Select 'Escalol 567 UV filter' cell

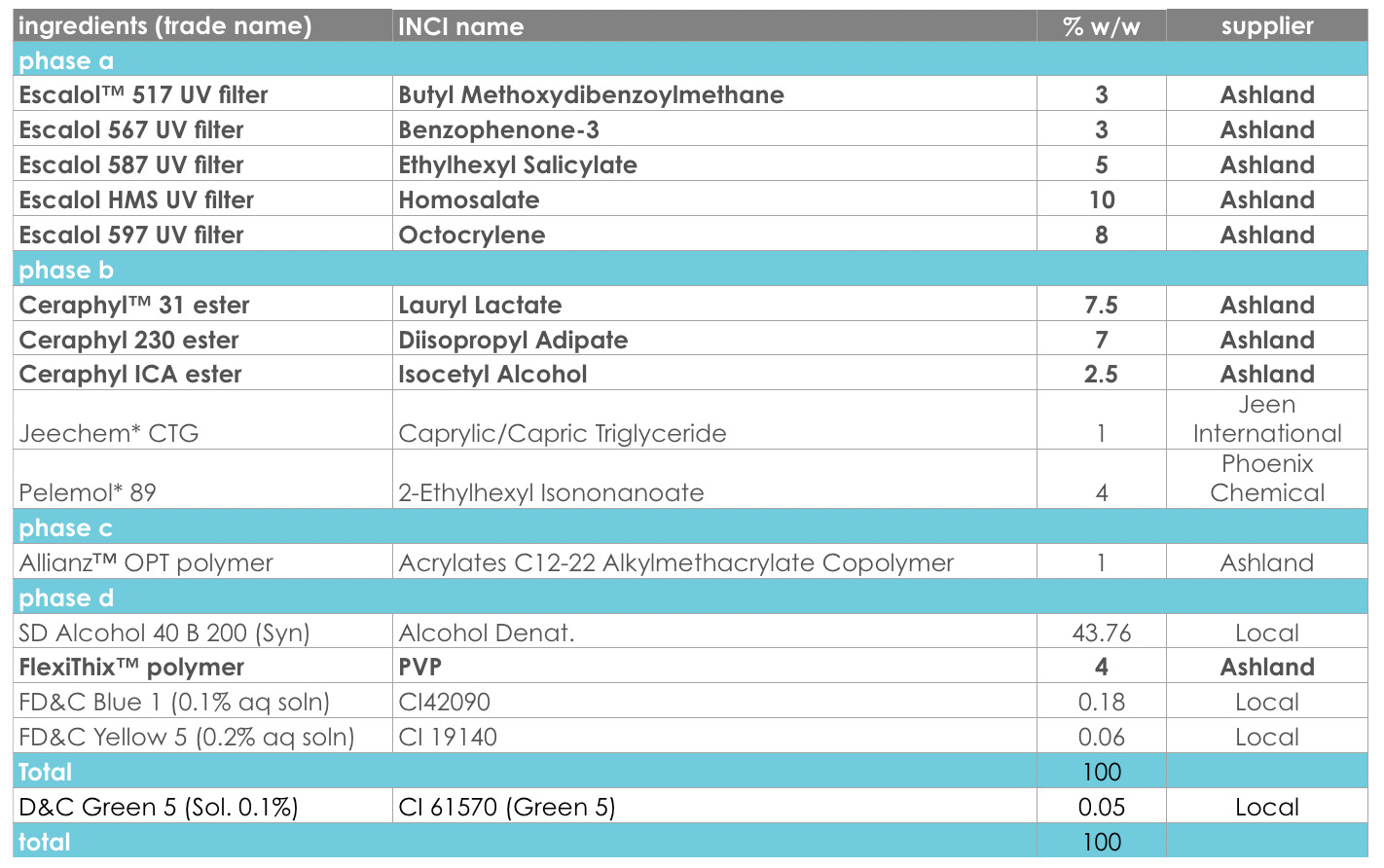(x=202, y=129)
